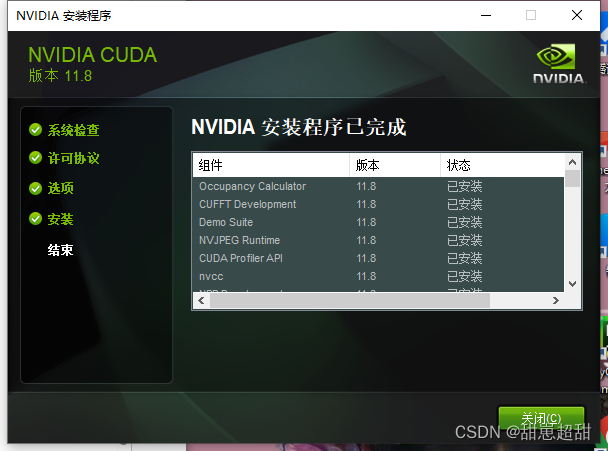Select the CUFFT Development row
Screen dimensions: 608x451
[x=378, y=204]
